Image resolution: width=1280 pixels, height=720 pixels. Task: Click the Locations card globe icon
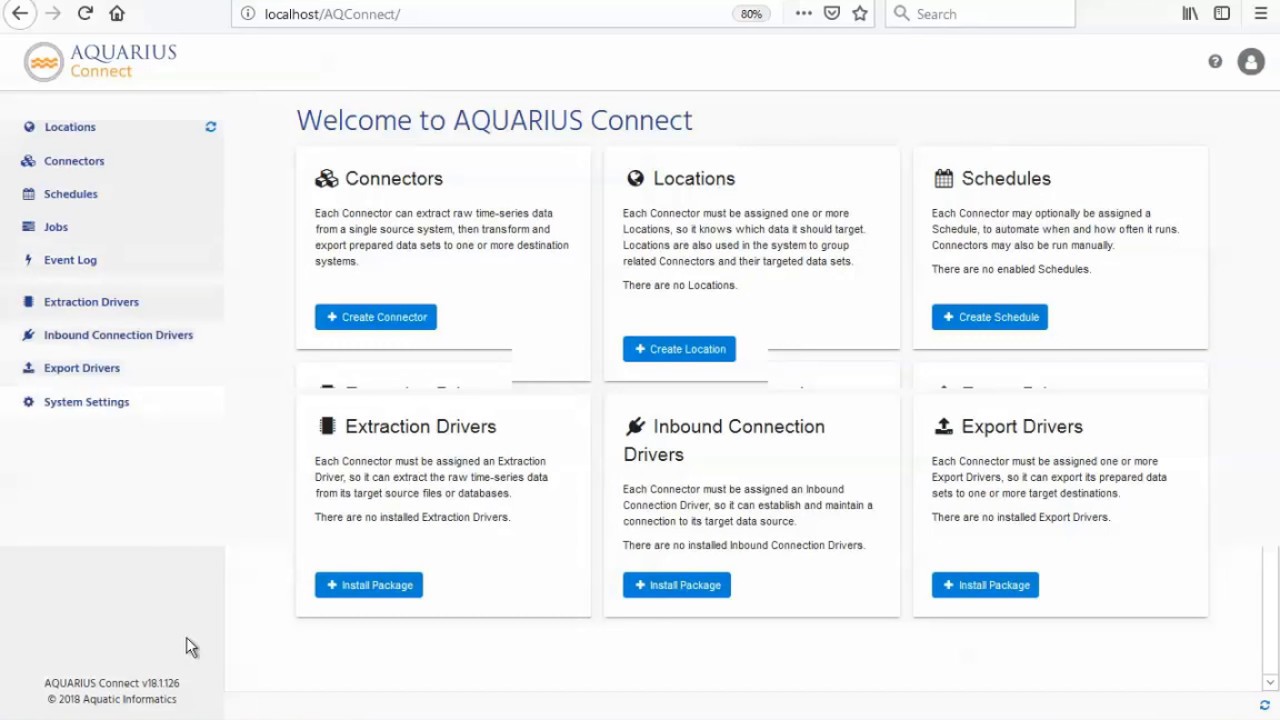(635, 179)
